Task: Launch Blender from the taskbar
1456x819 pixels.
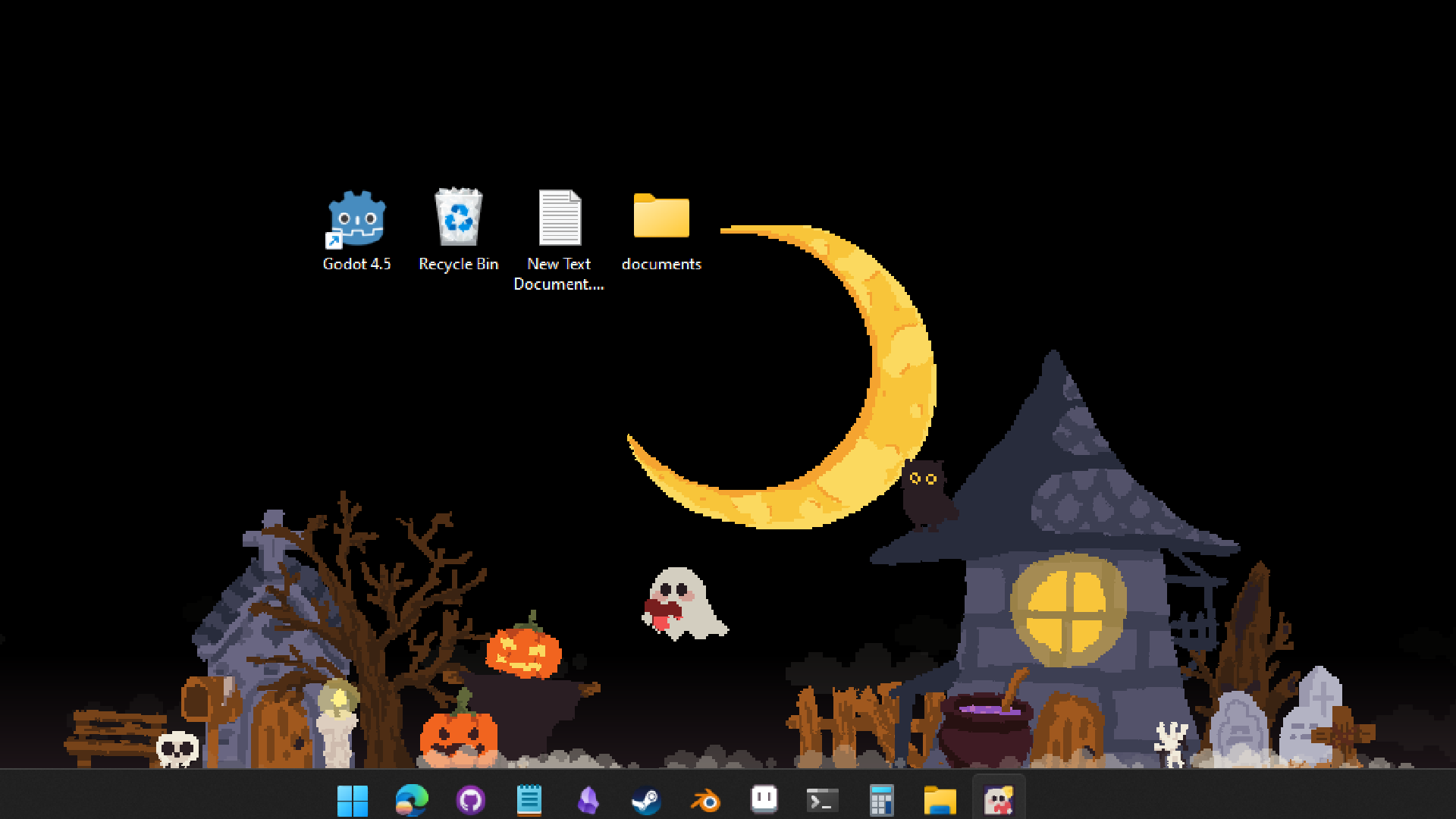Action: (705, 800)
